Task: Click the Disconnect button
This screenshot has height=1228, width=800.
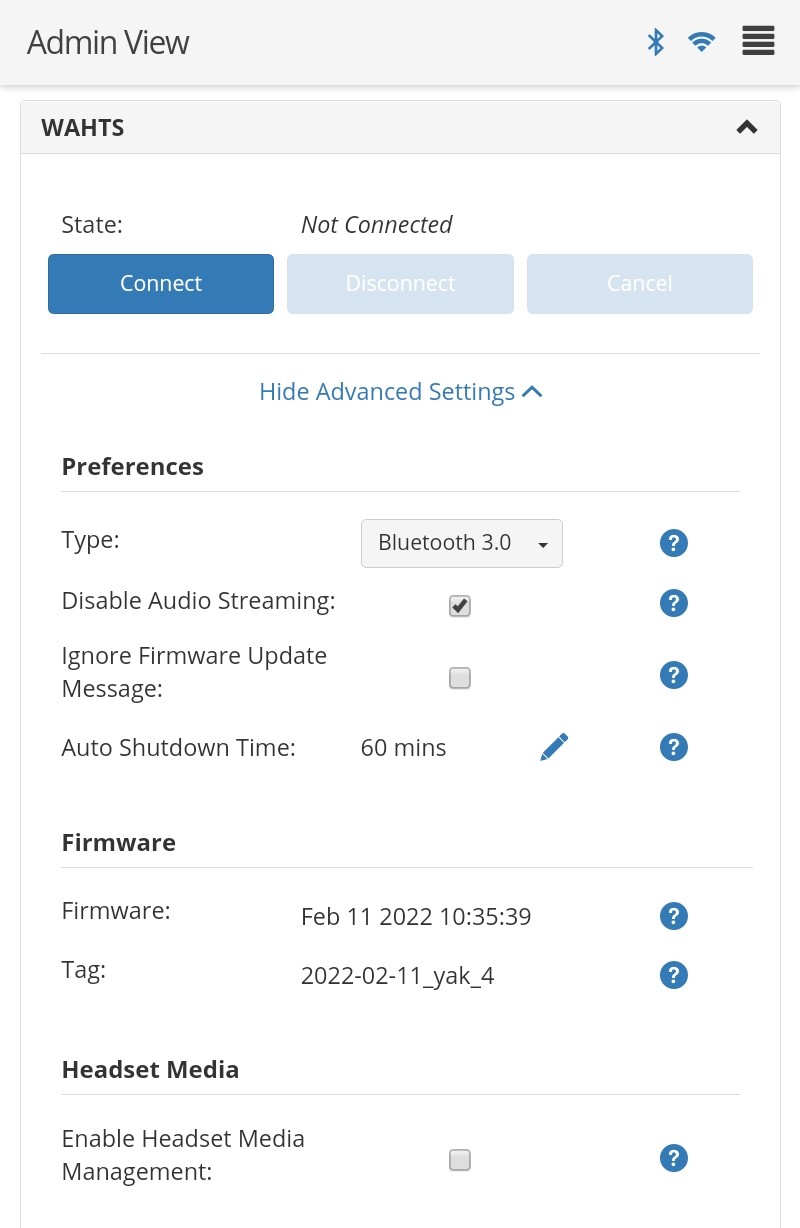Action: tap(400, 284)
